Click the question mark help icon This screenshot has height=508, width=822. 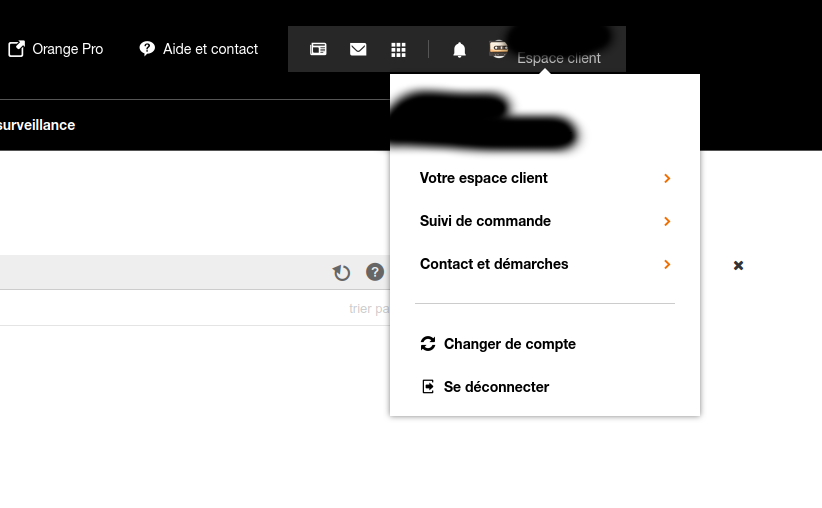(x=375, y=272)
